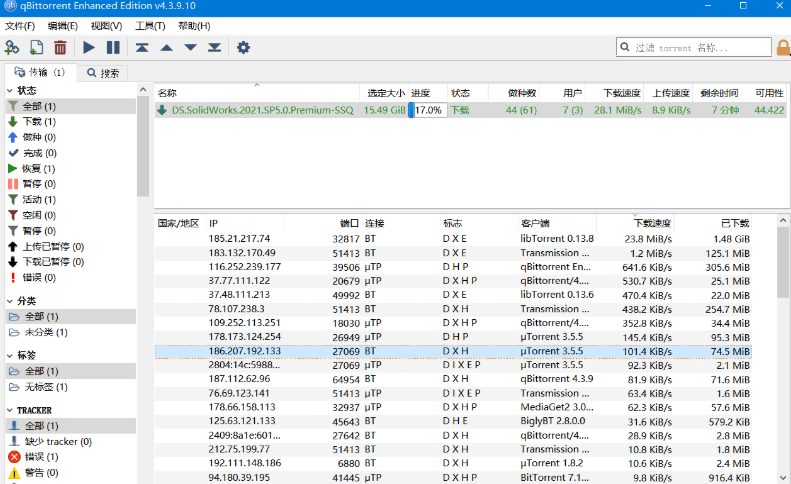Switch to the 搜索 tab
791x484 pixels.
click(x=103, y=73)
